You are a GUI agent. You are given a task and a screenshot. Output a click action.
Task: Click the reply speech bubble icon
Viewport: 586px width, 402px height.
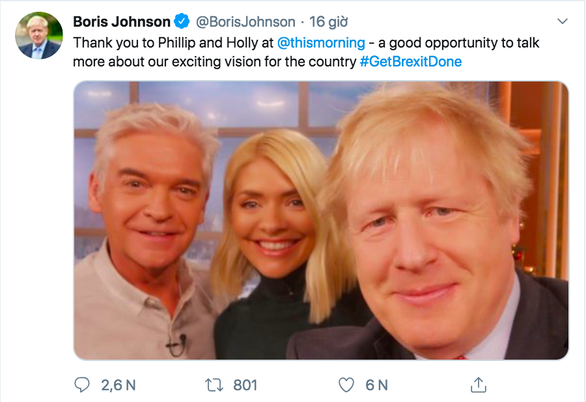coord(82,385)
